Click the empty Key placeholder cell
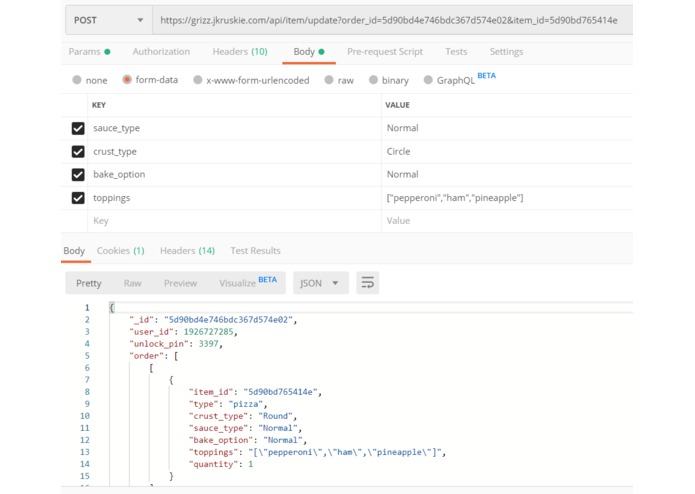Viewport: 695px width, 494px height. [x=234, y=221]
